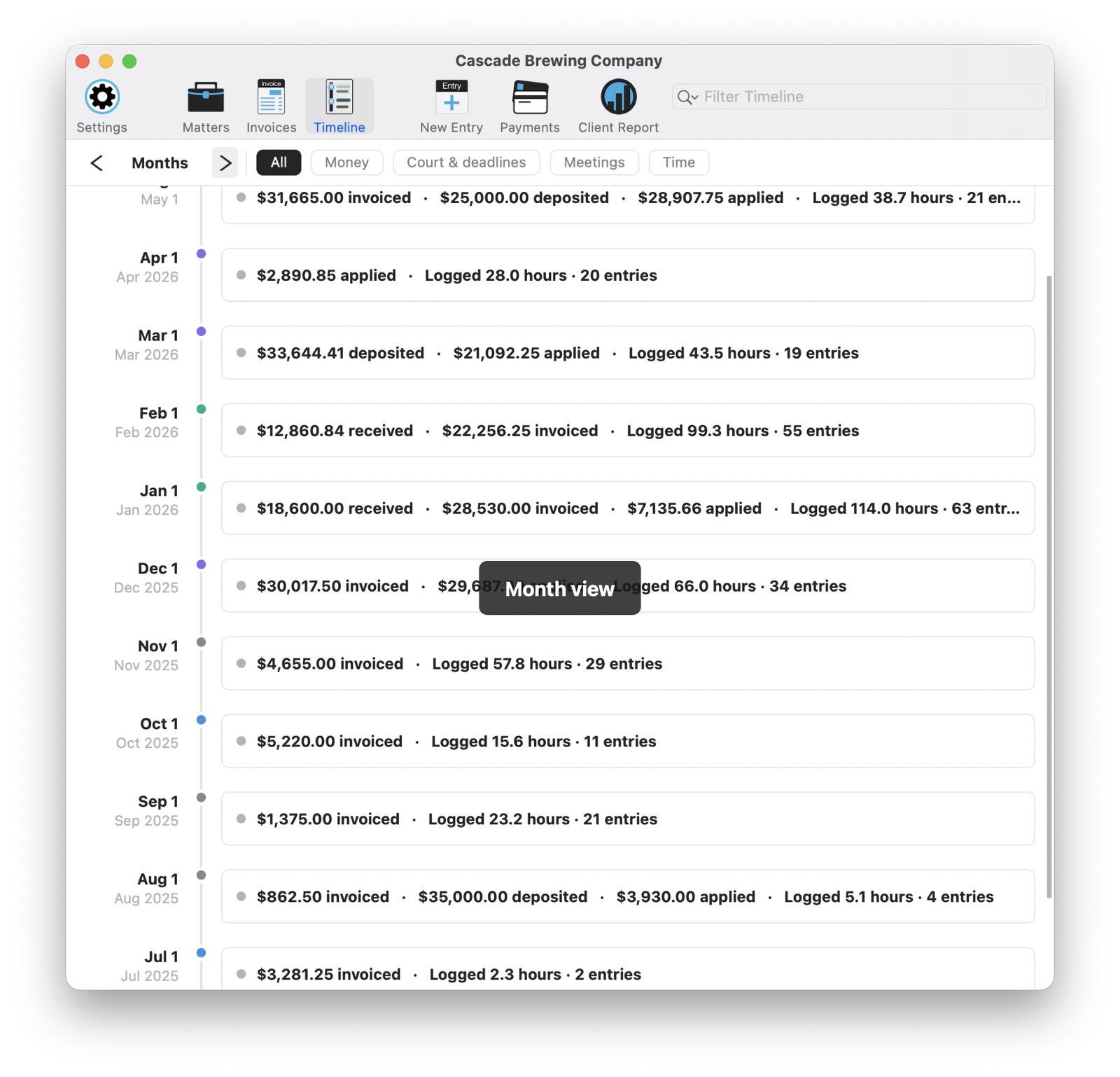The height and width of the screenshot is (1077, 1120).
Task: Click "Logged 15.6 hours · 11 entries"
Action: pos(544,742)
